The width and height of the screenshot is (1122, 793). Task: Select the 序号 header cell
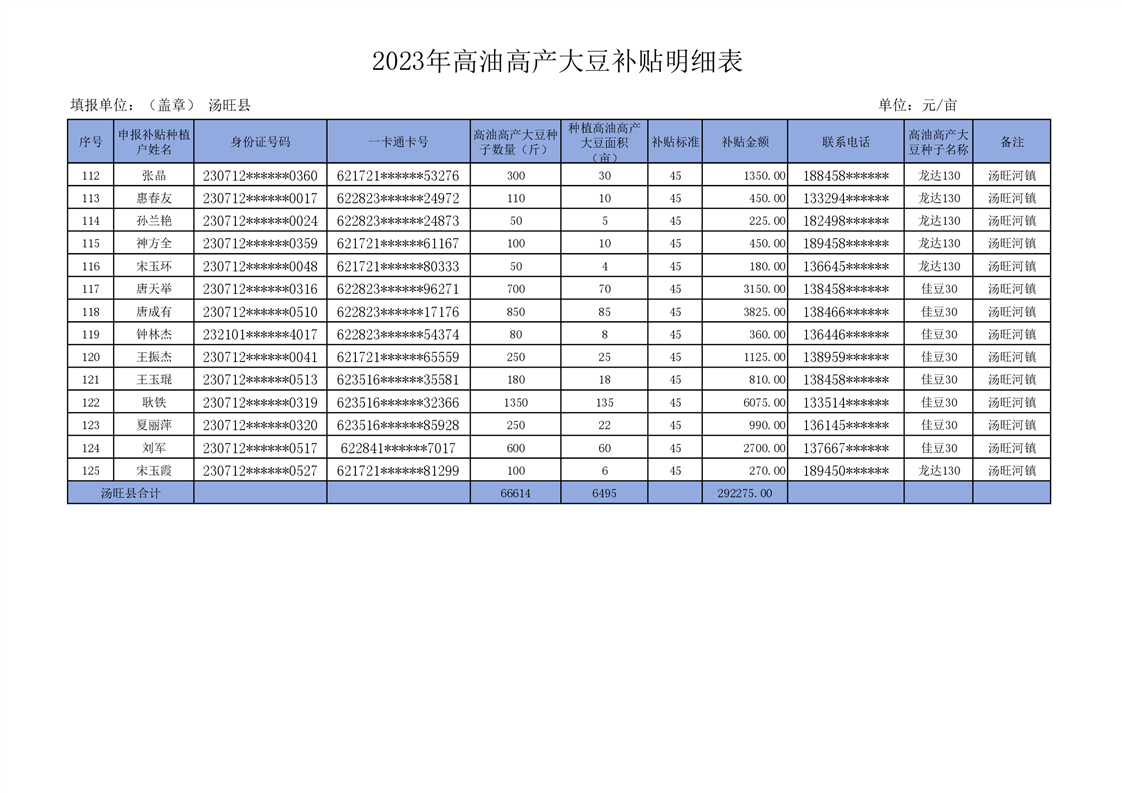tap(90, 142)
